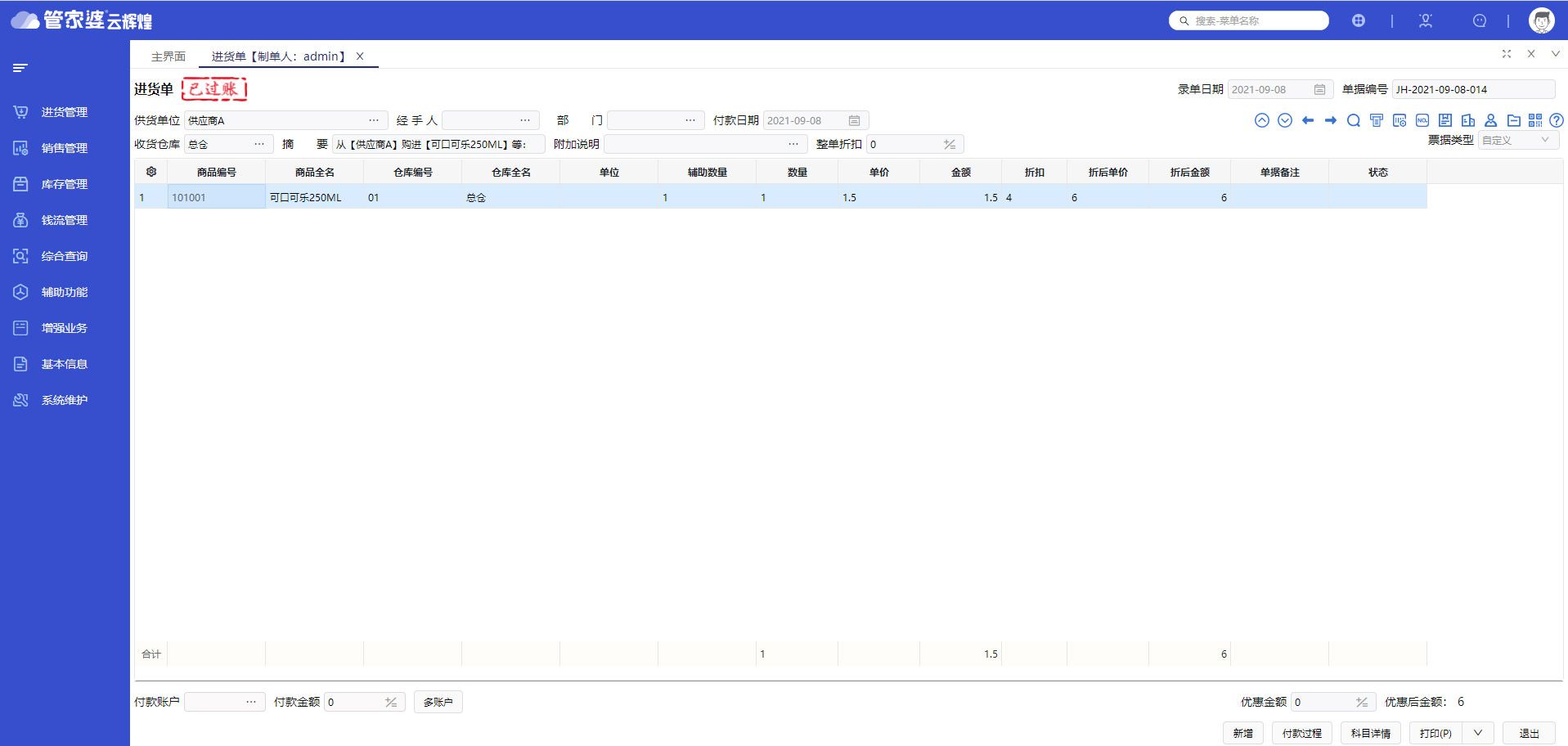Click the save floppy disk icon

pos(1445,120)
